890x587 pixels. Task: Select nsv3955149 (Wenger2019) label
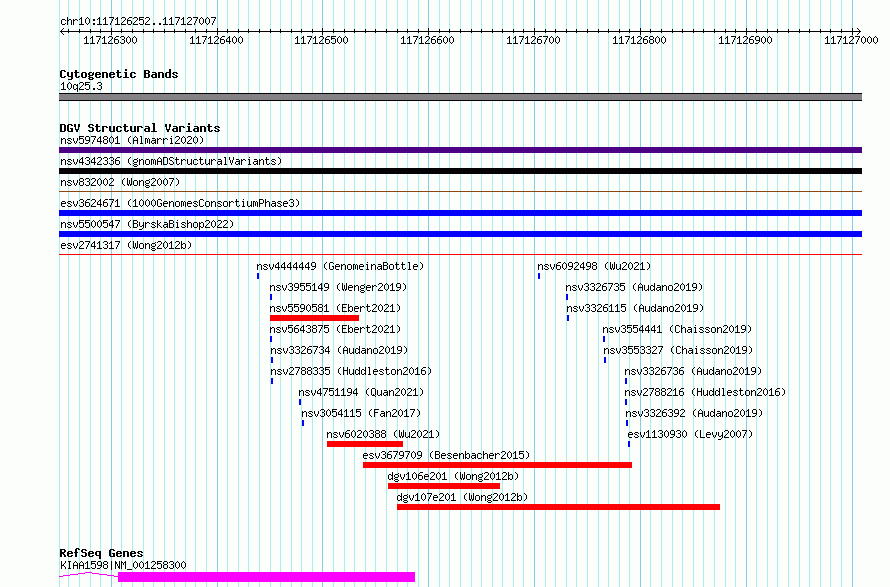coord(338,287)
